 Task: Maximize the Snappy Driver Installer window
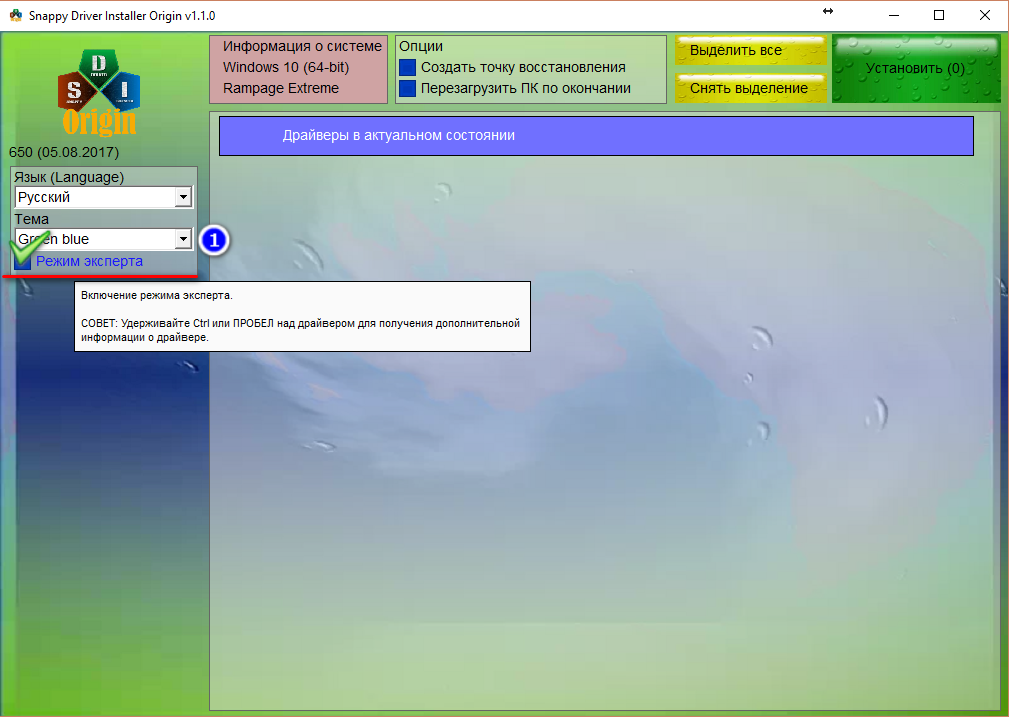938,15
